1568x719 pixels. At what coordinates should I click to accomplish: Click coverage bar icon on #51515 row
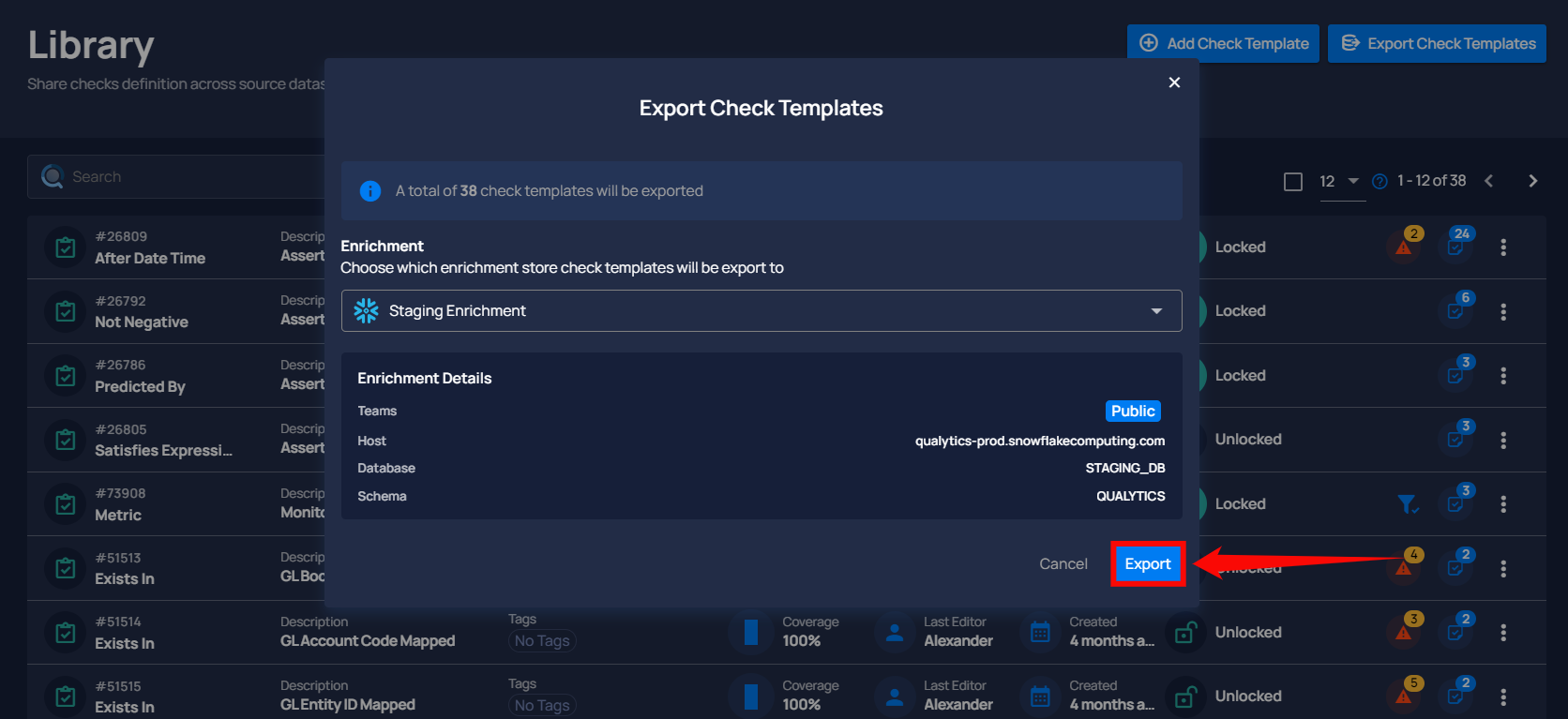click(x=750, y=697)
